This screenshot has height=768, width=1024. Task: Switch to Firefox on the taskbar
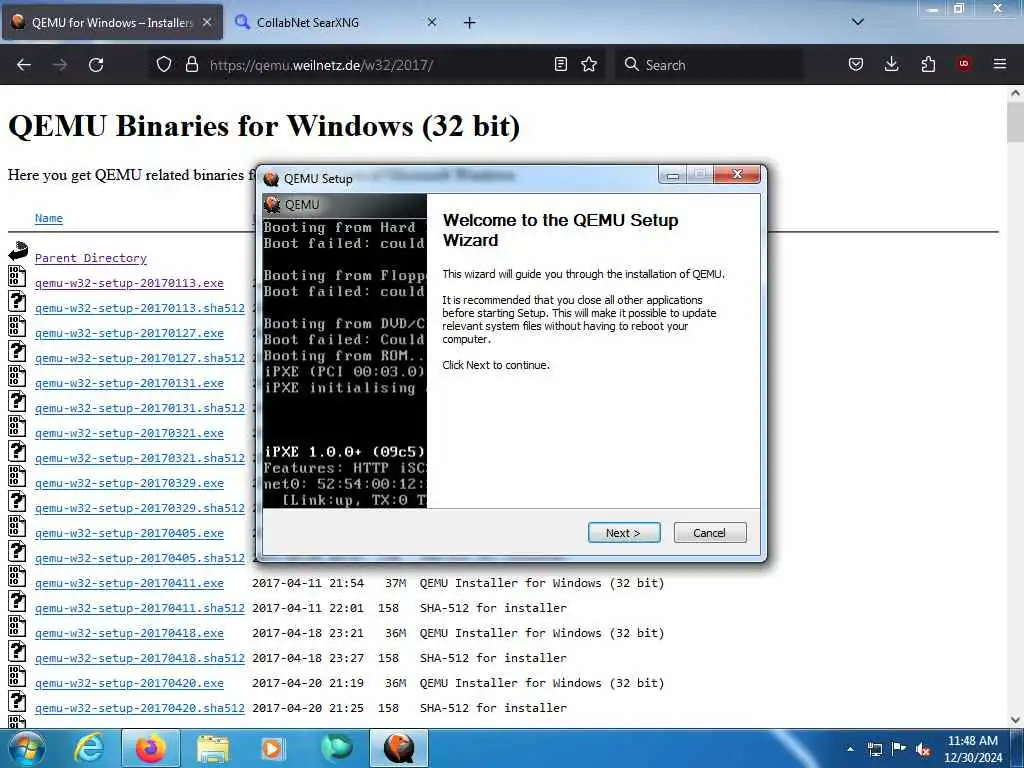(x=151, y=748)
